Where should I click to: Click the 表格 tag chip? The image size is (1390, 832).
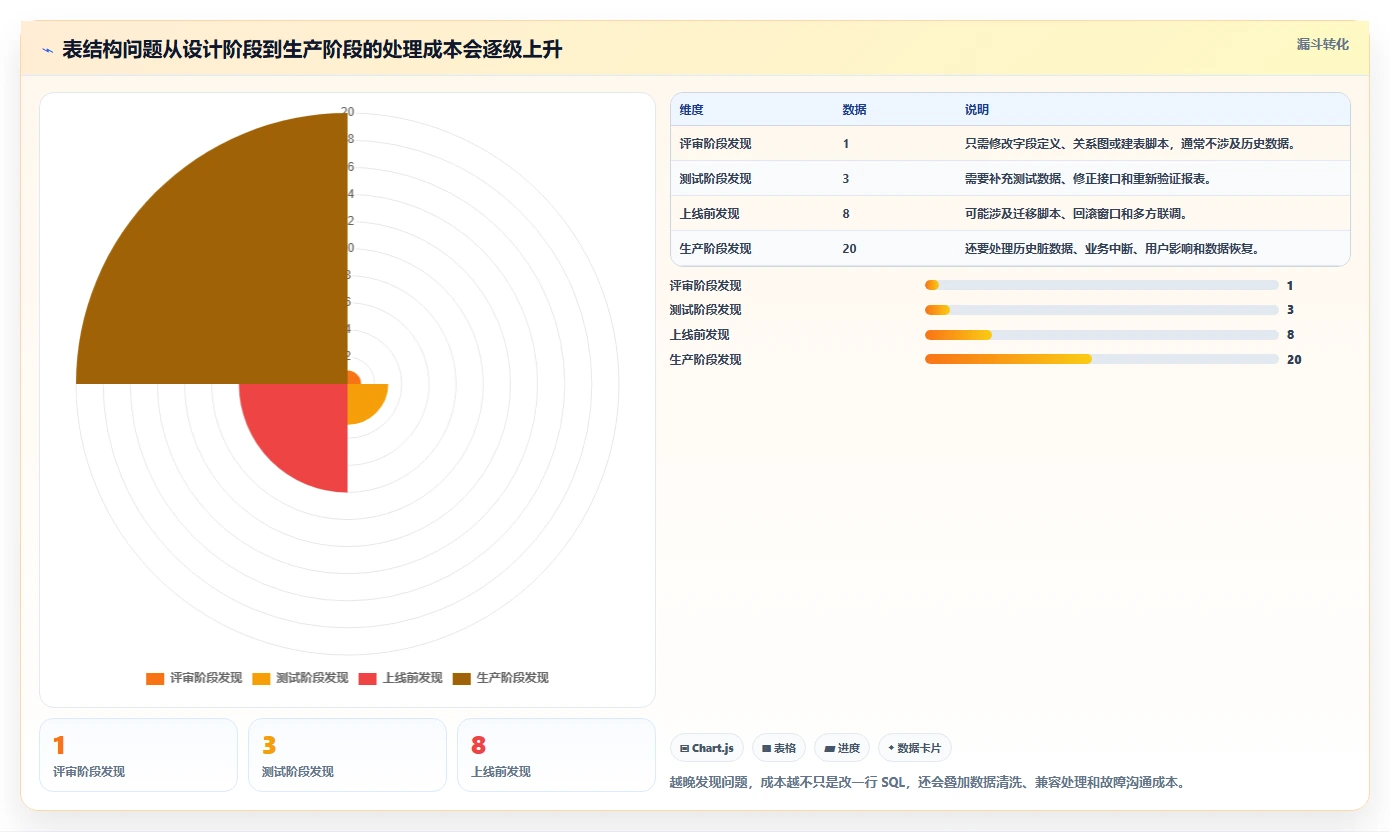point(779,748)
